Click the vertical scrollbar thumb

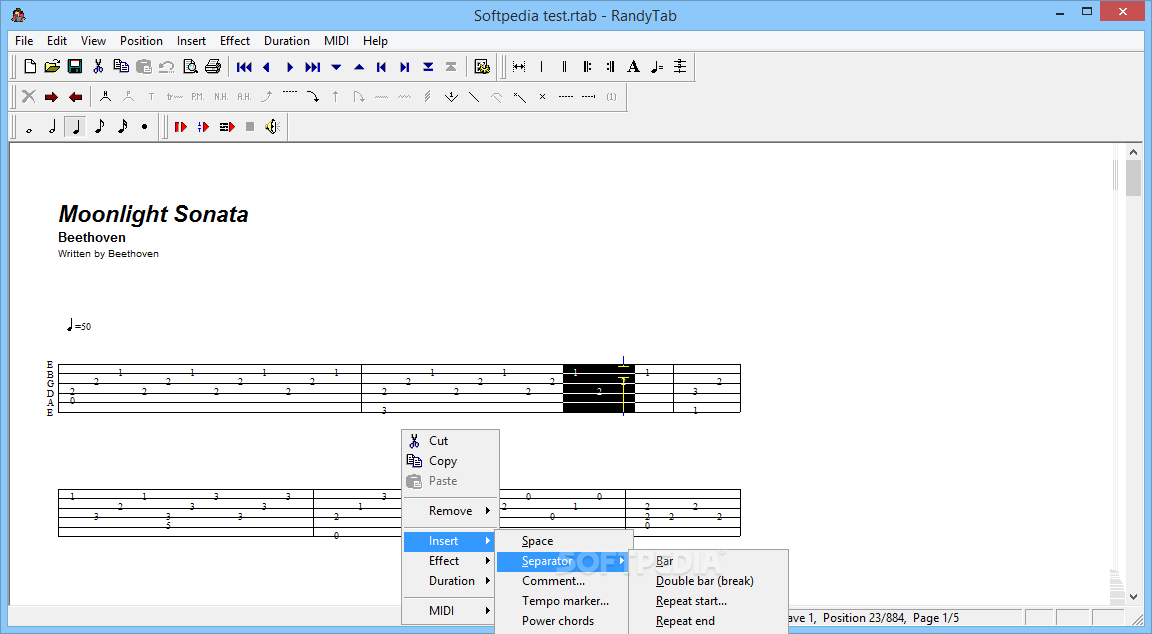click(x=1133, y=178)
